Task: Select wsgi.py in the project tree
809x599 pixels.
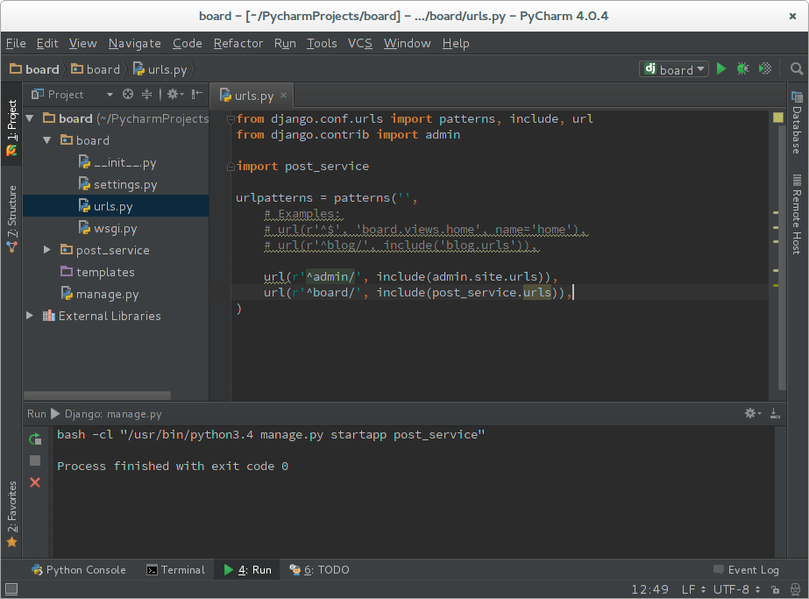Action: coord(108,228)
